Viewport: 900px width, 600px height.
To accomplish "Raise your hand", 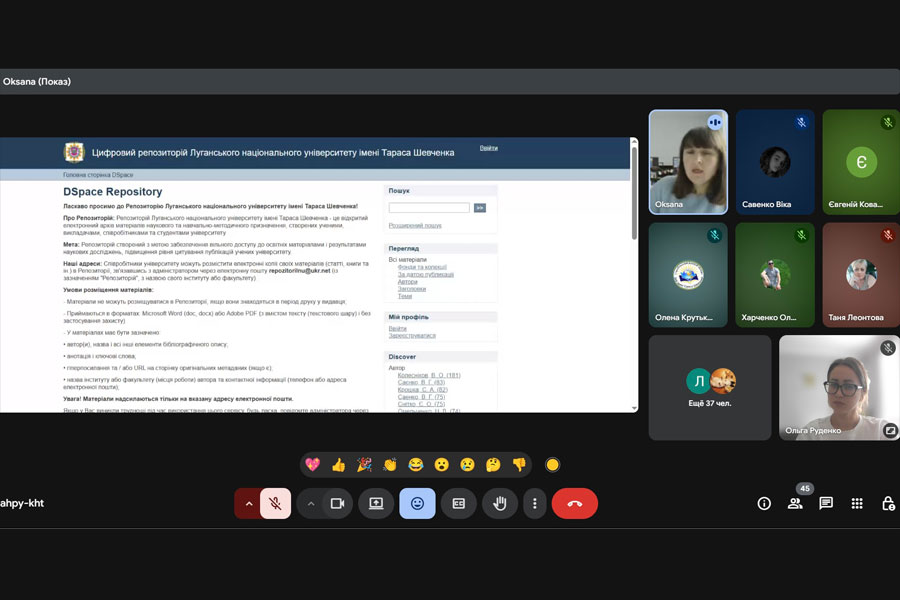I will pos(500,503).
